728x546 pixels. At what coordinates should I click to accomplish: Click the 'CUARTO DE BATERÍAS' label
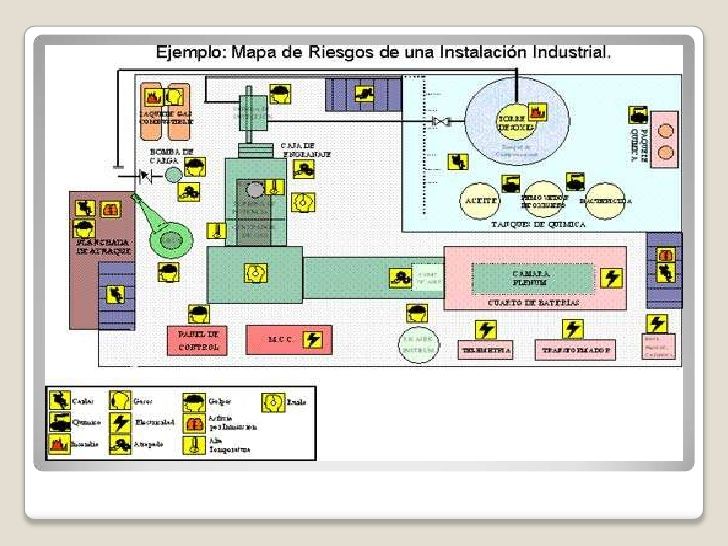533,303
